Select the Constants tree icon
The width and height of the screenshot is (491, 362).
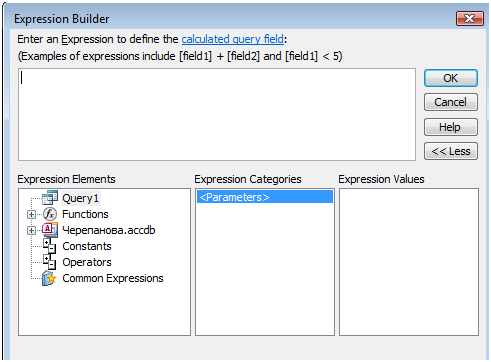click(x=50, y=246)
